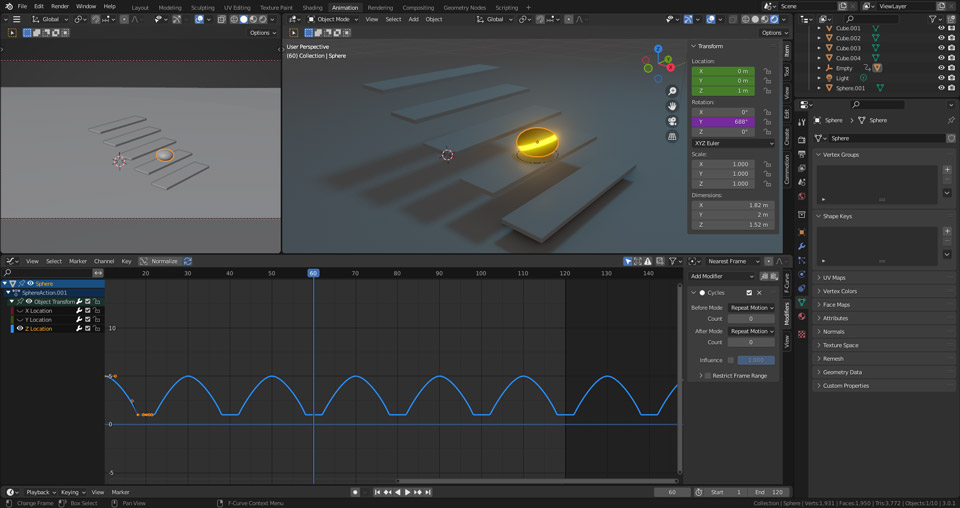Viewport: 960px width, 508px height.
Task: Click the pan view hand gizmo
Action: 673,106
